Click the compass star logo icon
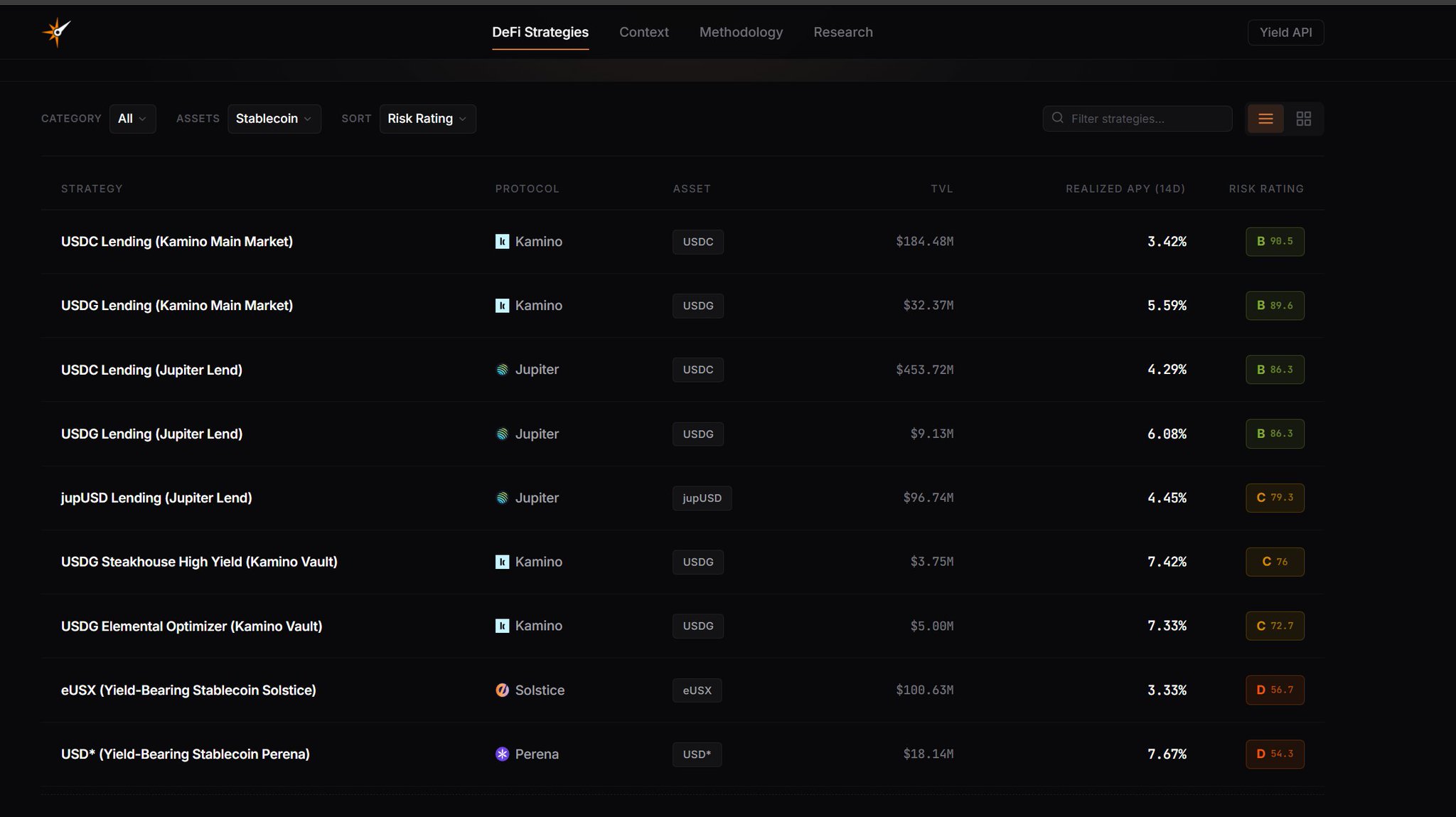Image resolution: width=1456 pixels, height=817 pixels. (x=56, y=32)
